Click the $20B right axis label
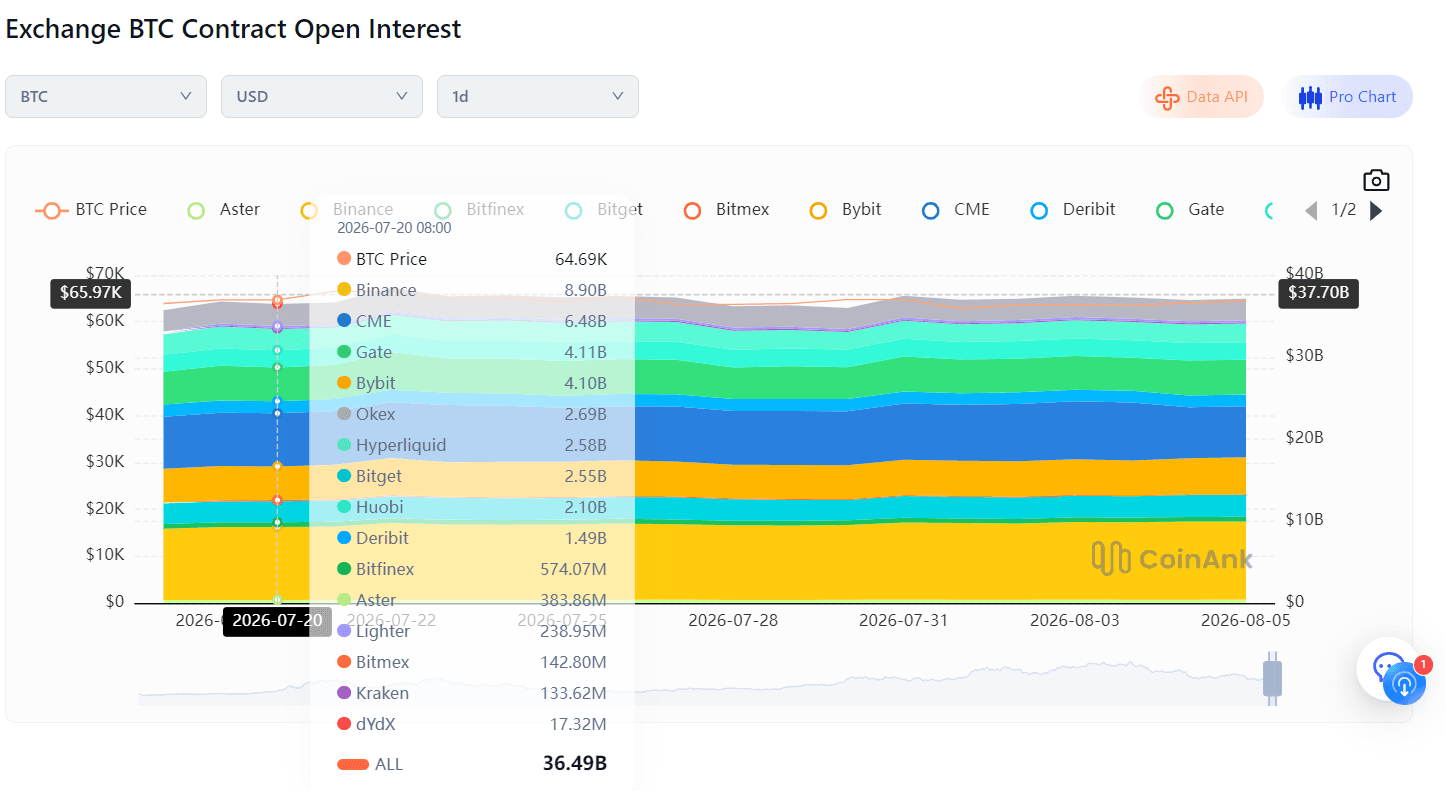1446x791 pixels. click(x=1305, y=438)
